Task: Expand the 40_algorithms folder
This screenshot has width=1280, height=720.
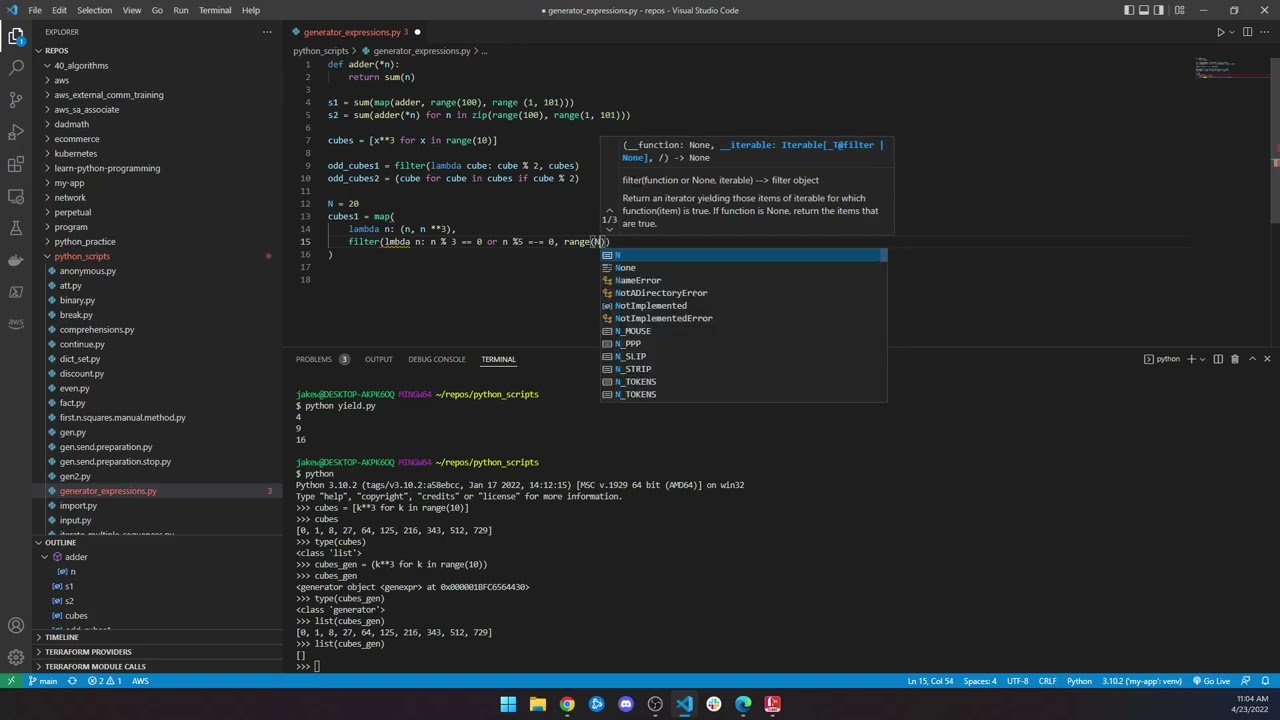Action: [81, 66]
